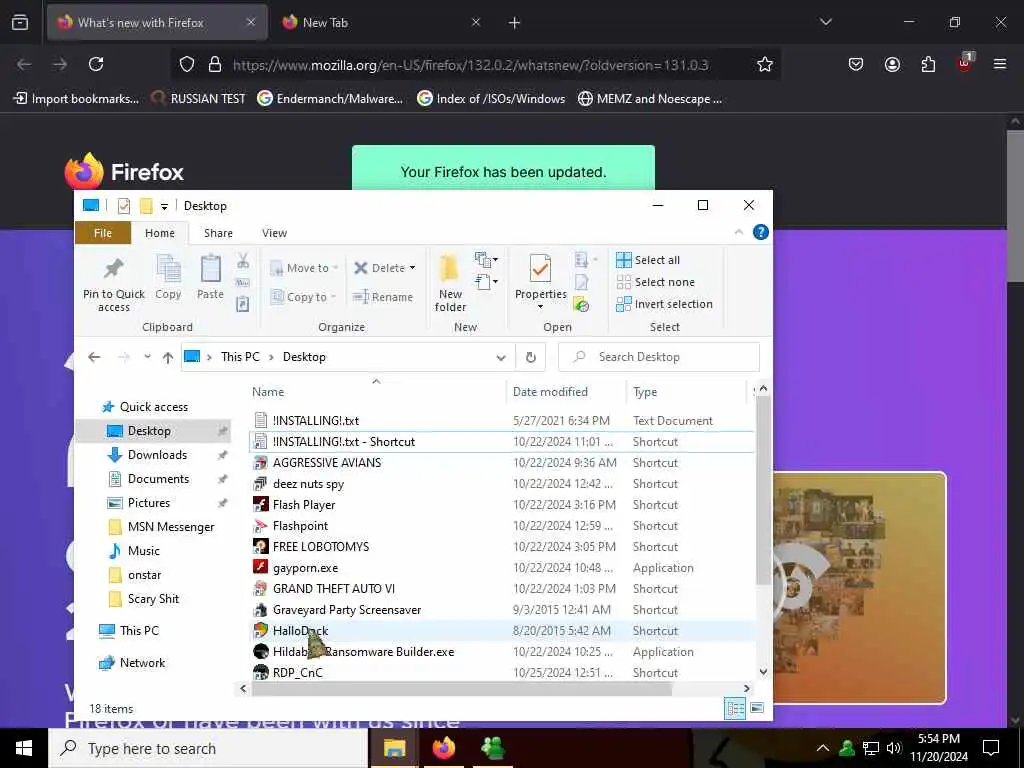This screenshot has width=1024, height=768.
Task: Switch to the Share ribbon tab
Action: (218, 233)
